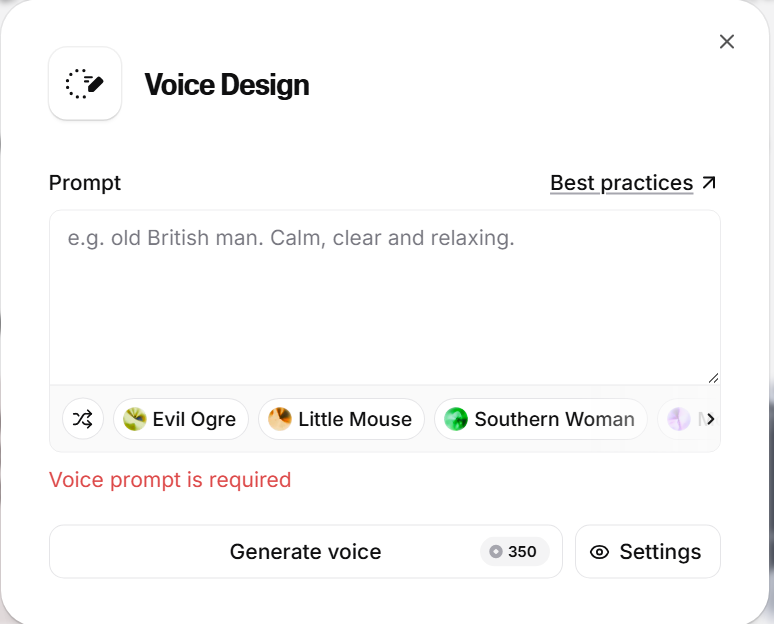Choose the Evil Ogre preset label

[x=194, y=419]
